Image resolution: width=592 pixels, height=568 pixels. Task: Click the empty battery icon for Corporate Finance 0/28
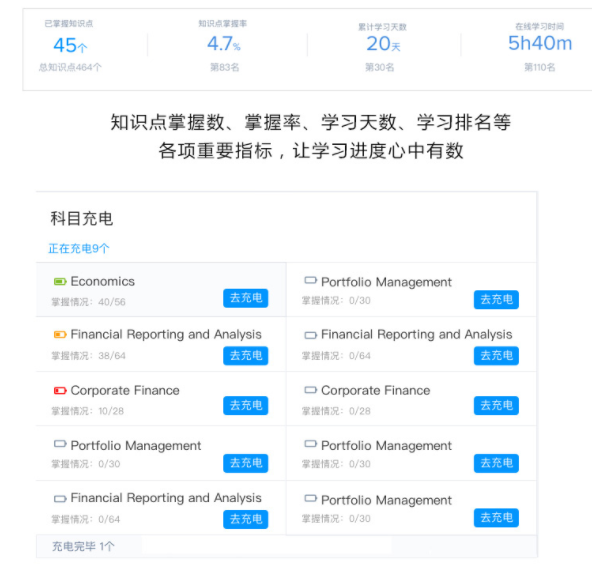310,390
